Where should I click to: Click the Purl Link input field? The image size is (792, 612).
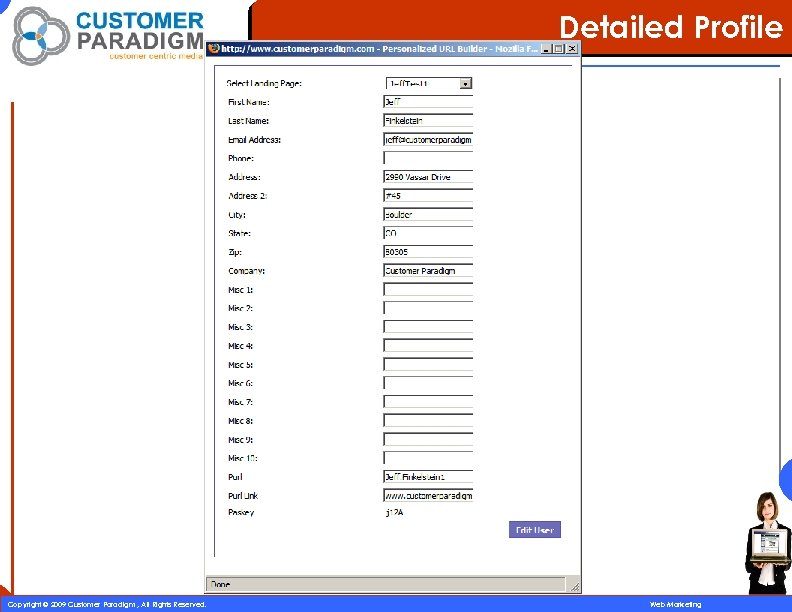428,495
